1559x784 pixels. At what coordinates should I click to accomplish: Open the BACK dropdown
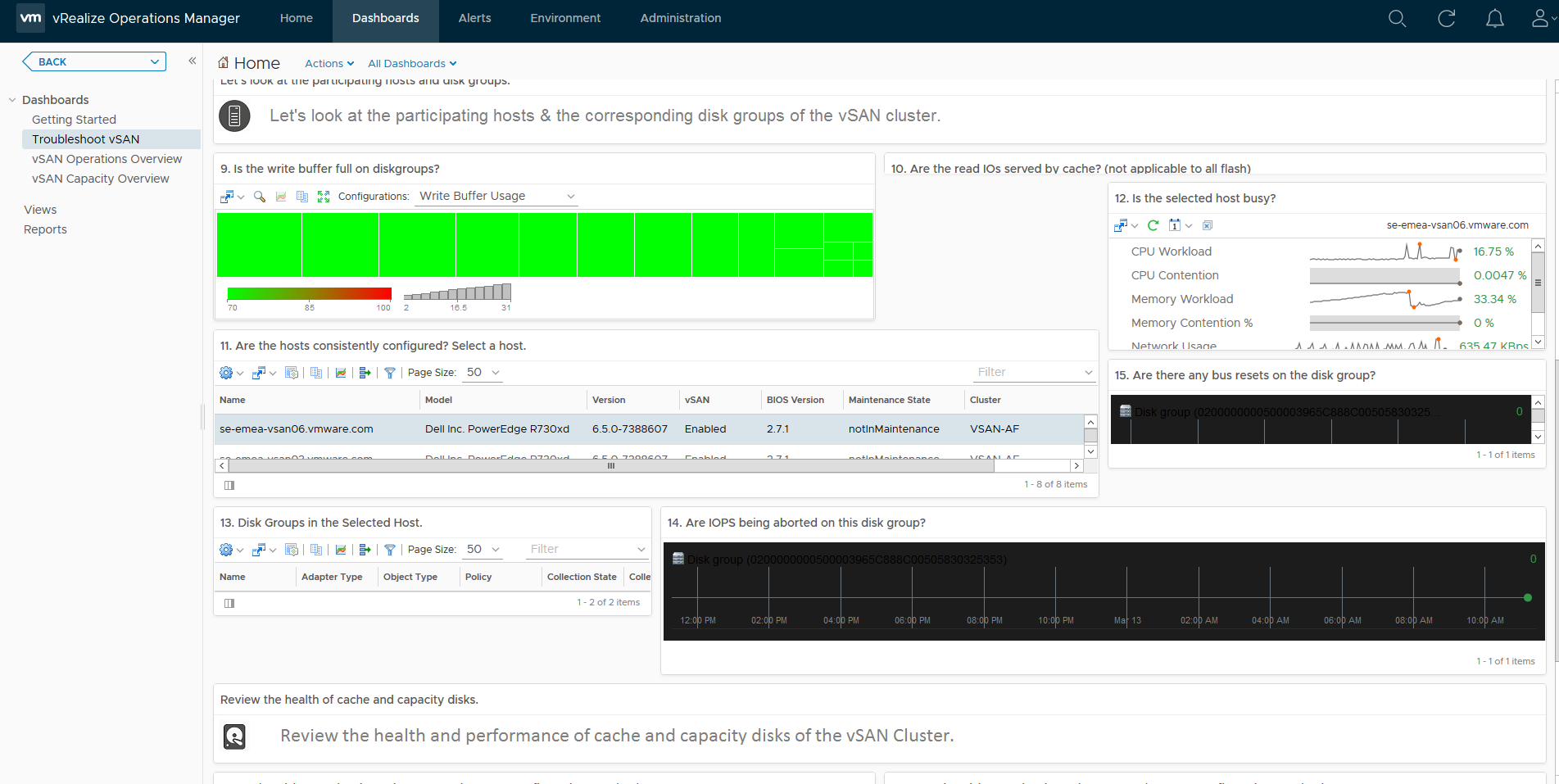pos(94,61)
